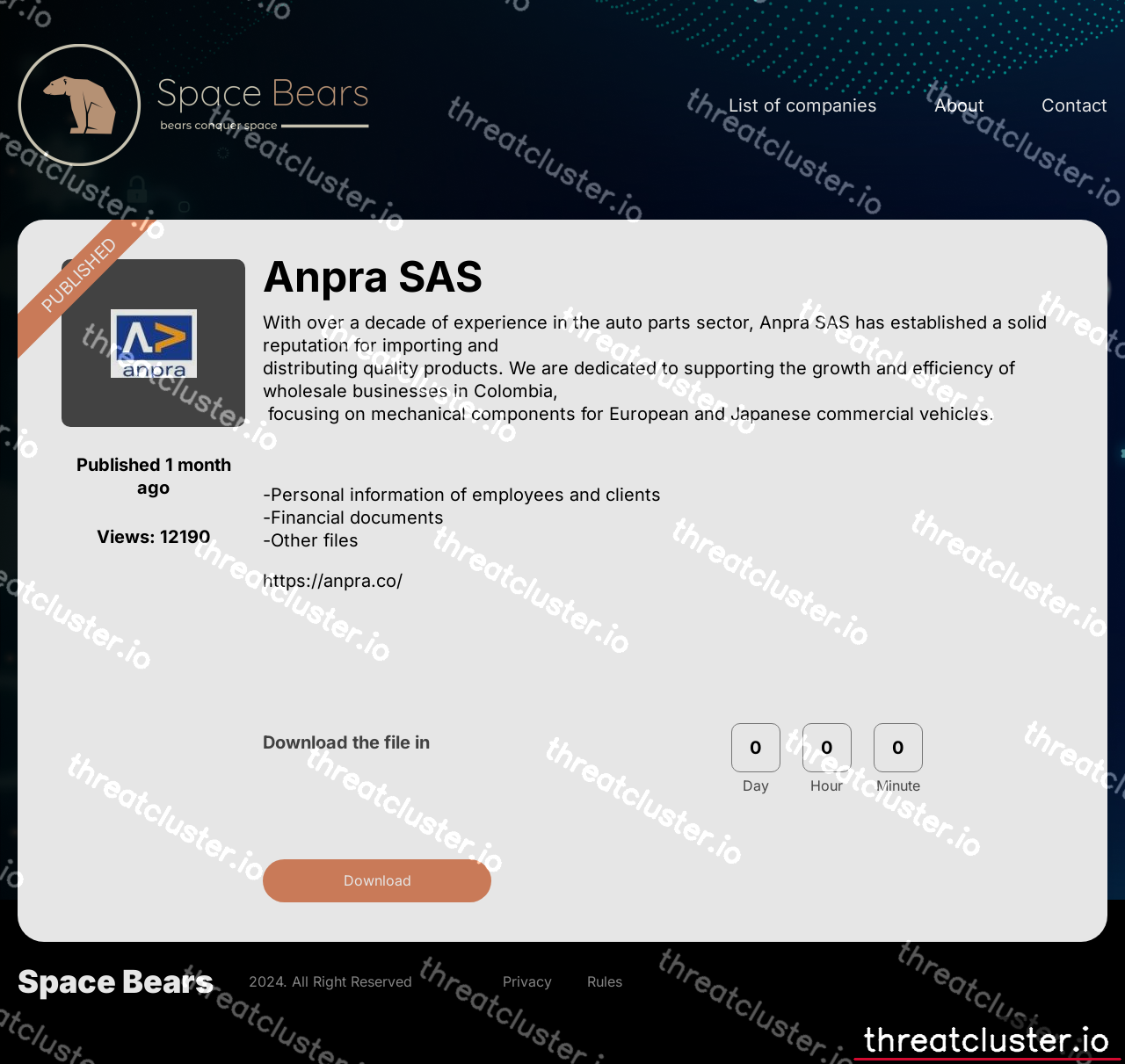Click the 'Download the file in' label
1125x1064 pixels.
click(x=346, y=742)
